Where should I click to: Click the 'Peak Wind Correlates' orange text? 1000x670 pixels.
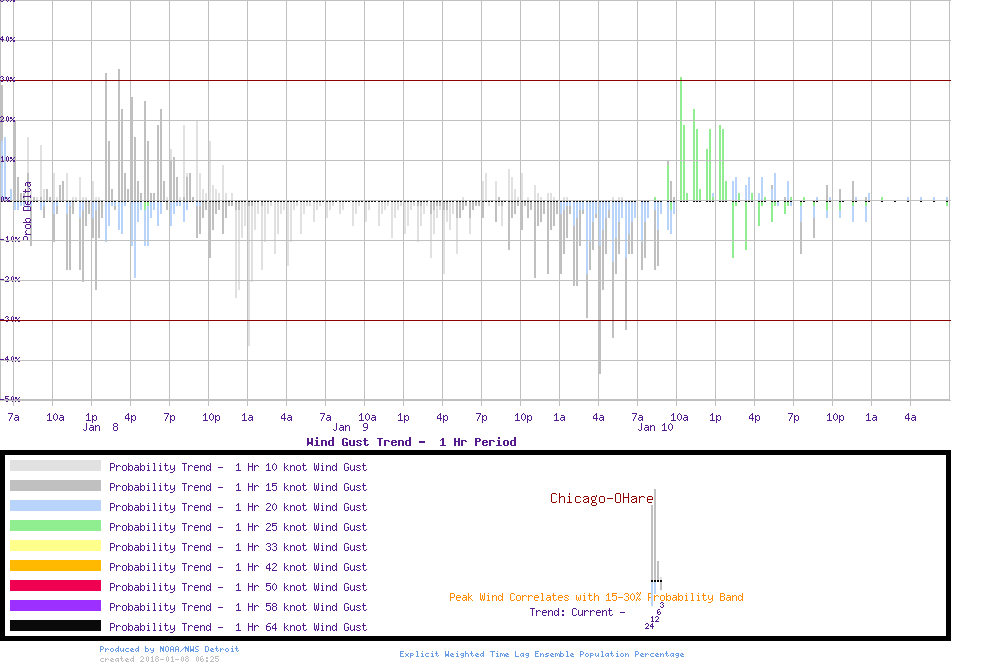point(596,598)
